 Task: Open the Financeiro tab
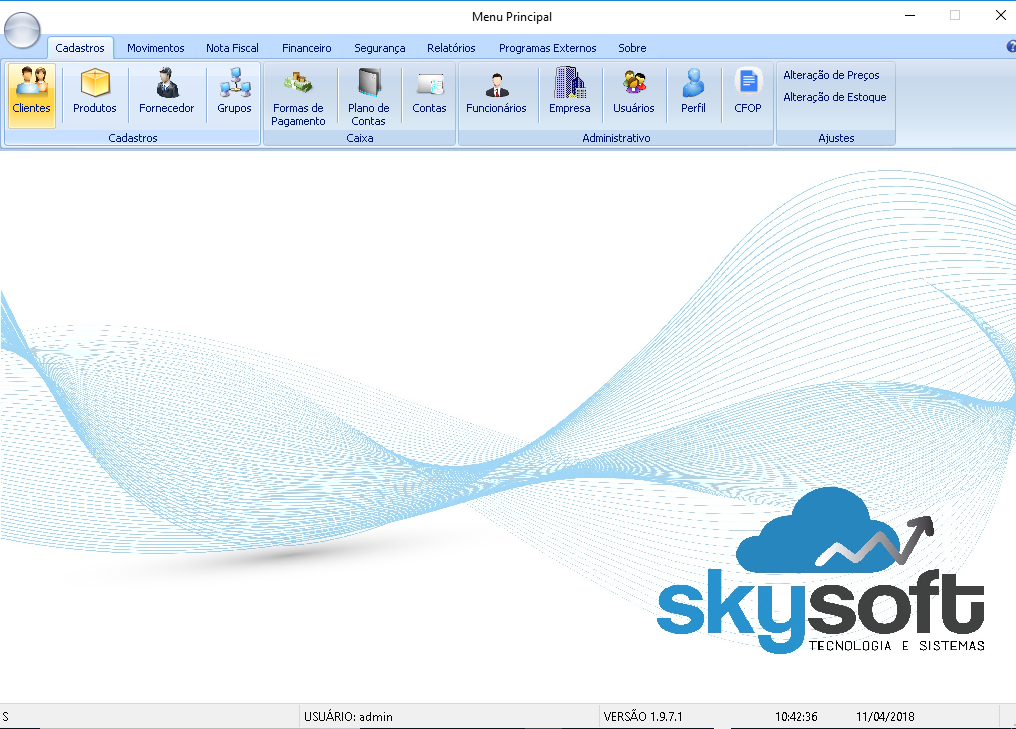tap(306, 48)
